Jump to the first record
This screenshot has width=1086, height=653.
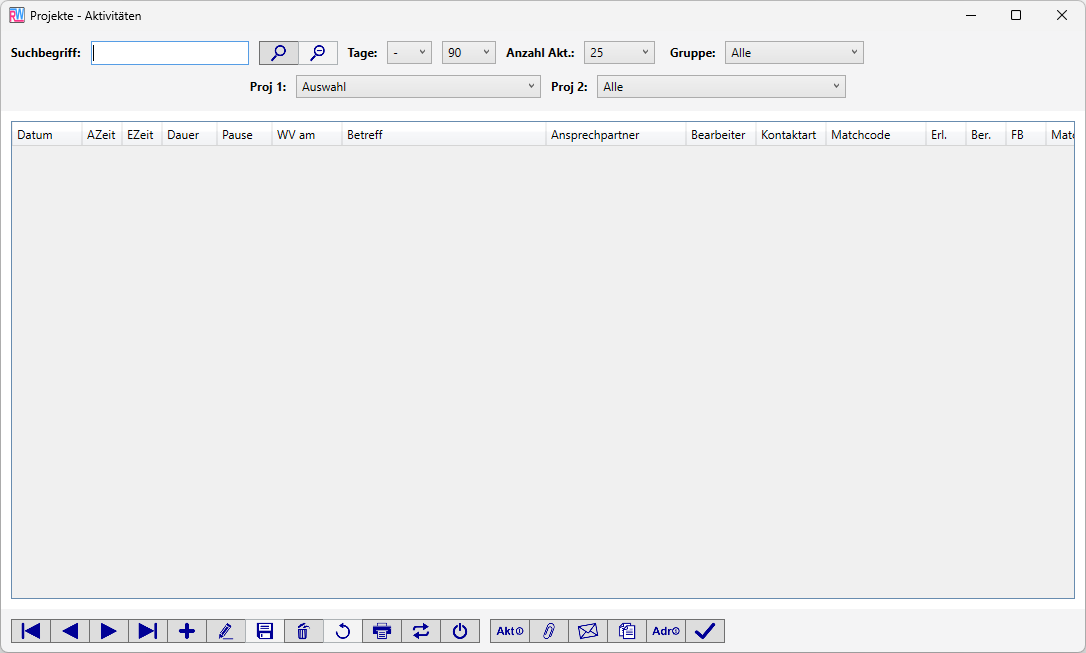[31, 631]
